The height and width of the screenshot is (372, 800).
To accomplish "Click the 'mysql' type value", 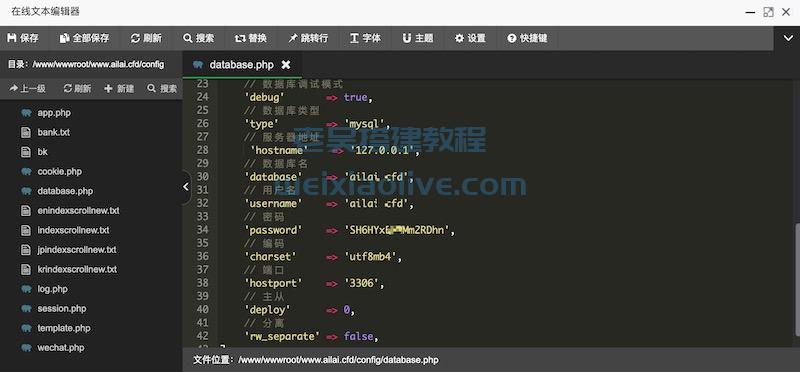I will click(364, 123).
